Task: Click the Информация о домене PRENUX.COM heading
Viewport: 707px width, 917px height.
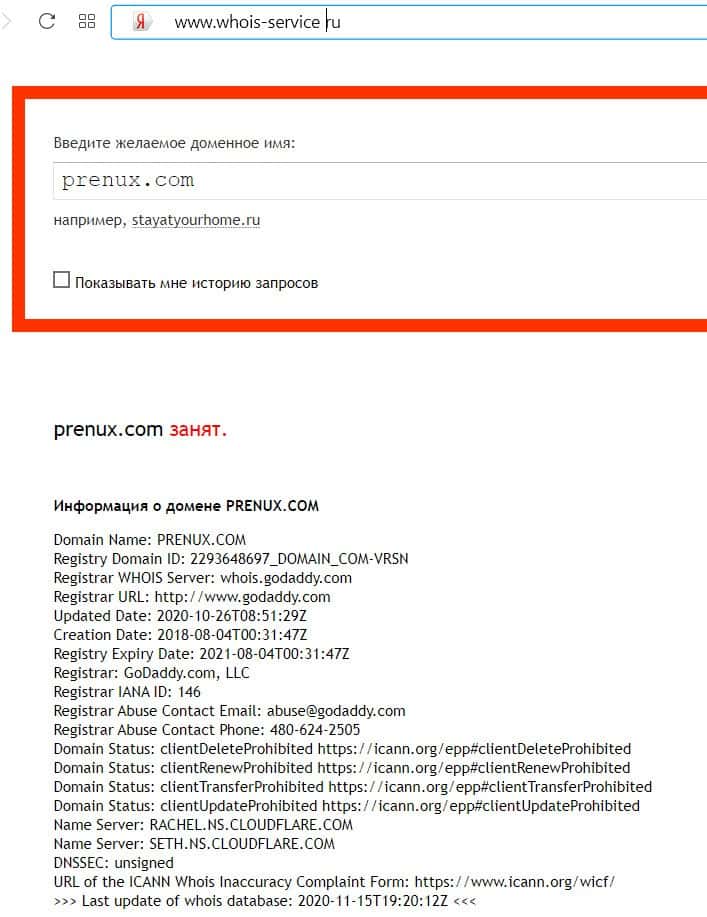Action: tap(186, 506)
